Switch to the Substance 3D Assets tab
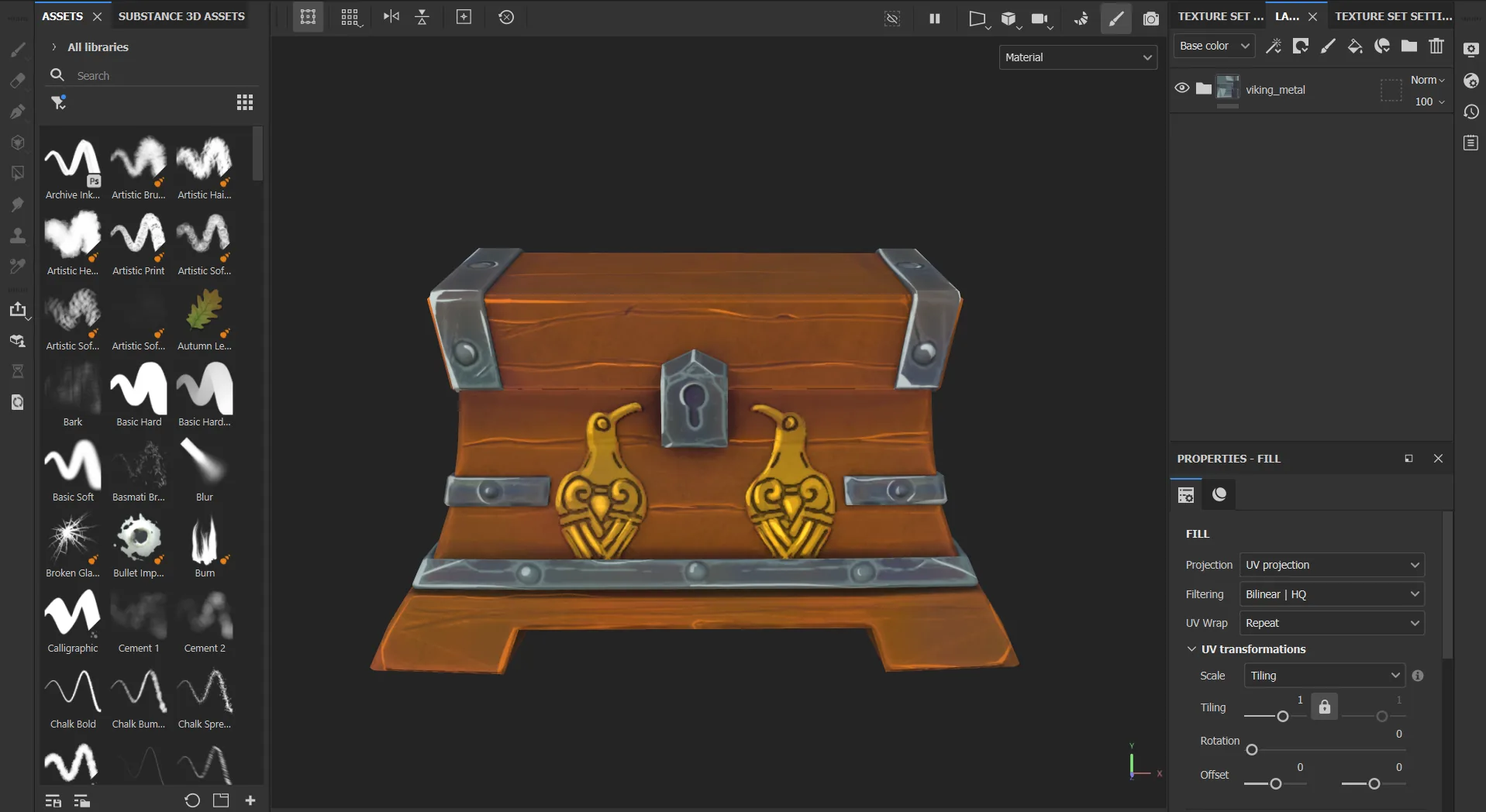 point(181,16)
